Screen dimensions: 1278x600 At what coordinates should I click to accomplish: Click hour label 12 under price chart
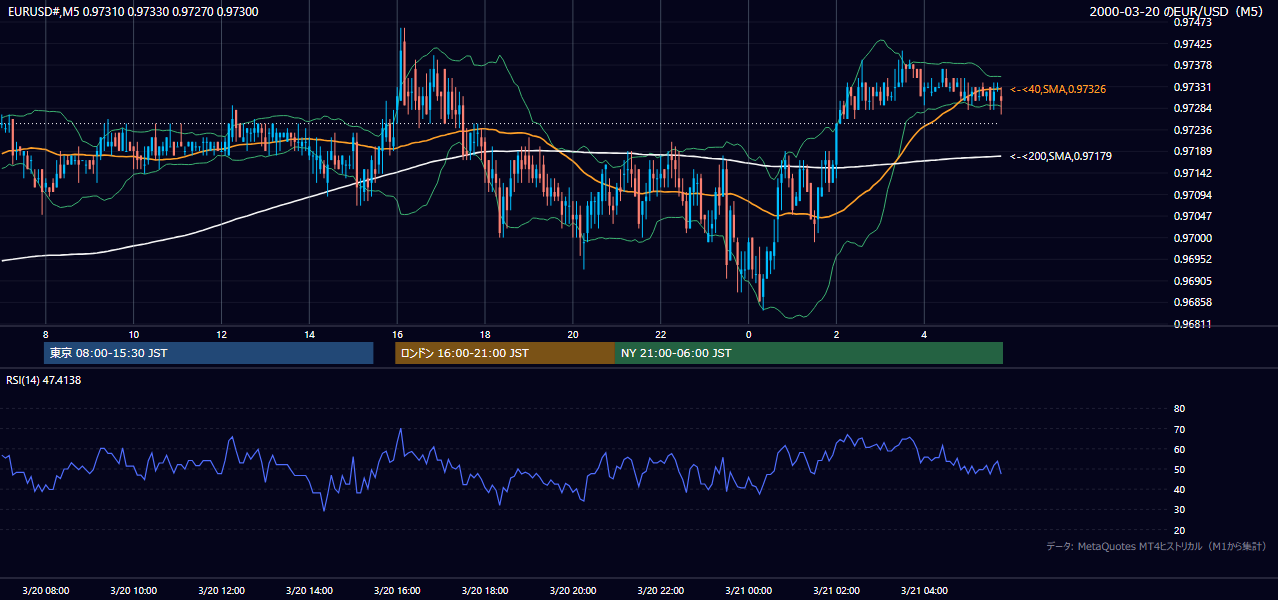(221, 334)
